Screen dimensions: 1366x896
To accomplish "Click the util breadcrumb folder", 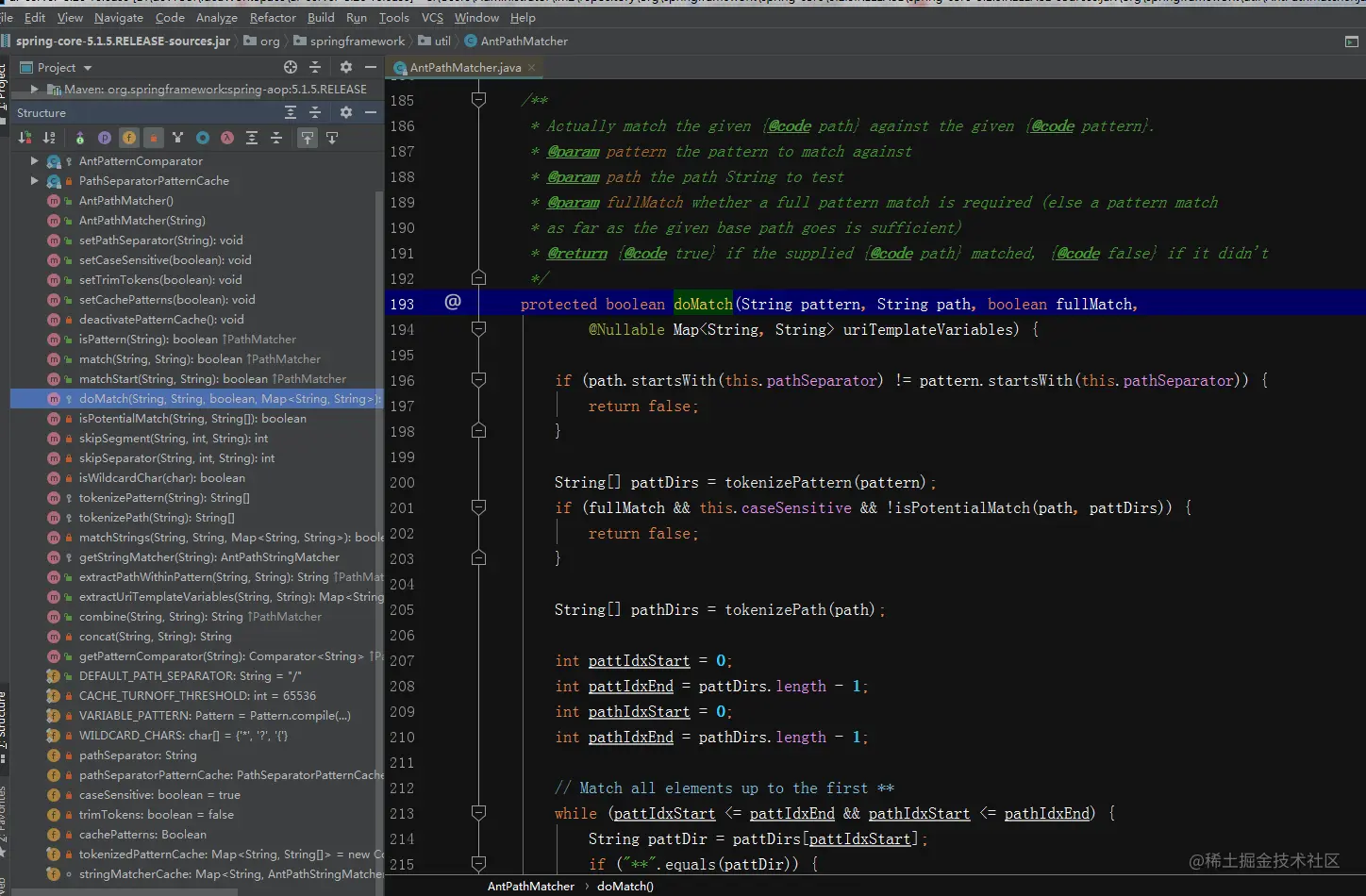I will (x=435, y=41).
